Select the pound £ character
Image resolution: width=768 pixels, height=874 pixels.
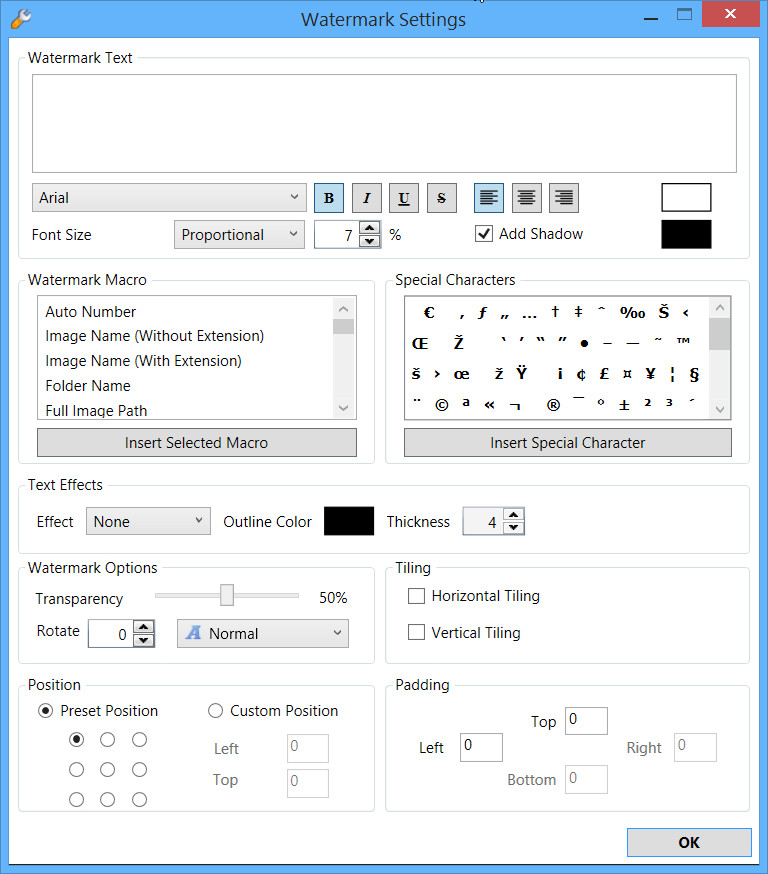pyautogui.click(x=604, y=373)
